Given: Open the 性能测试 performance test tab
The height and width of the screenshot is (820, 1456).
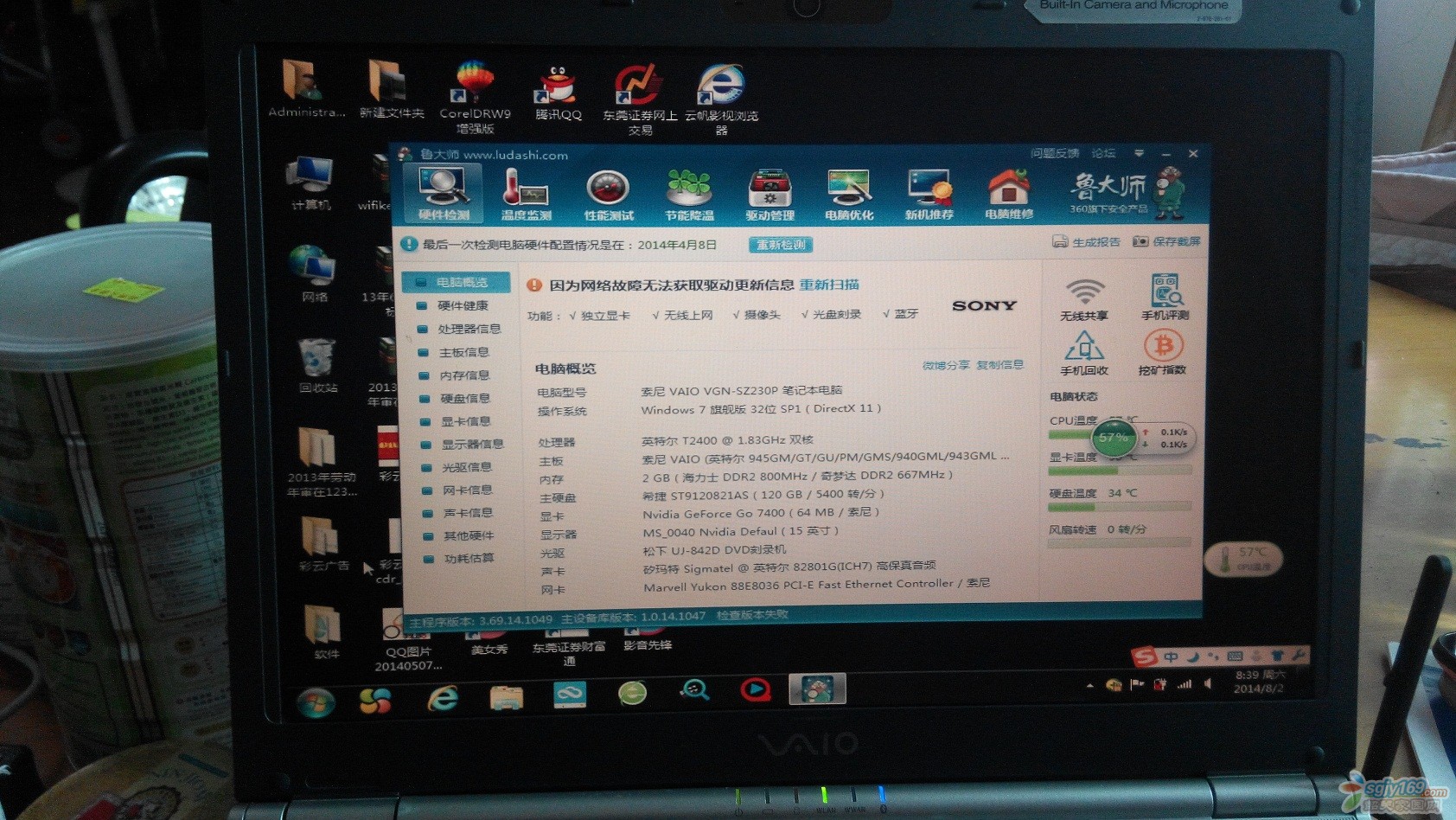Looking at the screenshot, I should 608,194.
